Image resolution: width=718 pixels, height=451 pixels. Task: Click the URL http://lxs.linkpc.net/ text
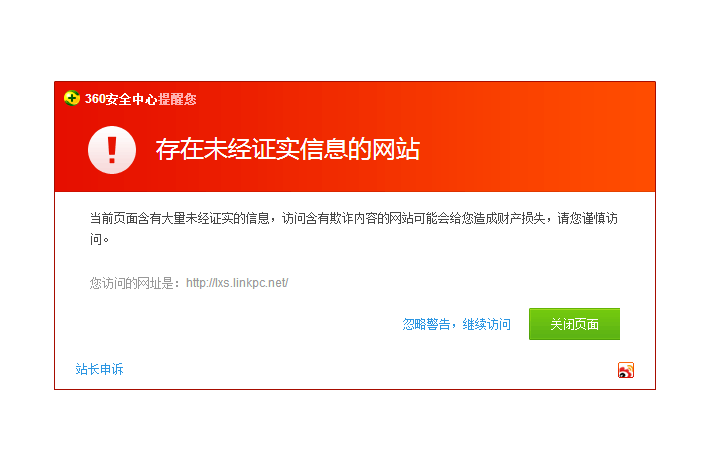pos(237,283)
